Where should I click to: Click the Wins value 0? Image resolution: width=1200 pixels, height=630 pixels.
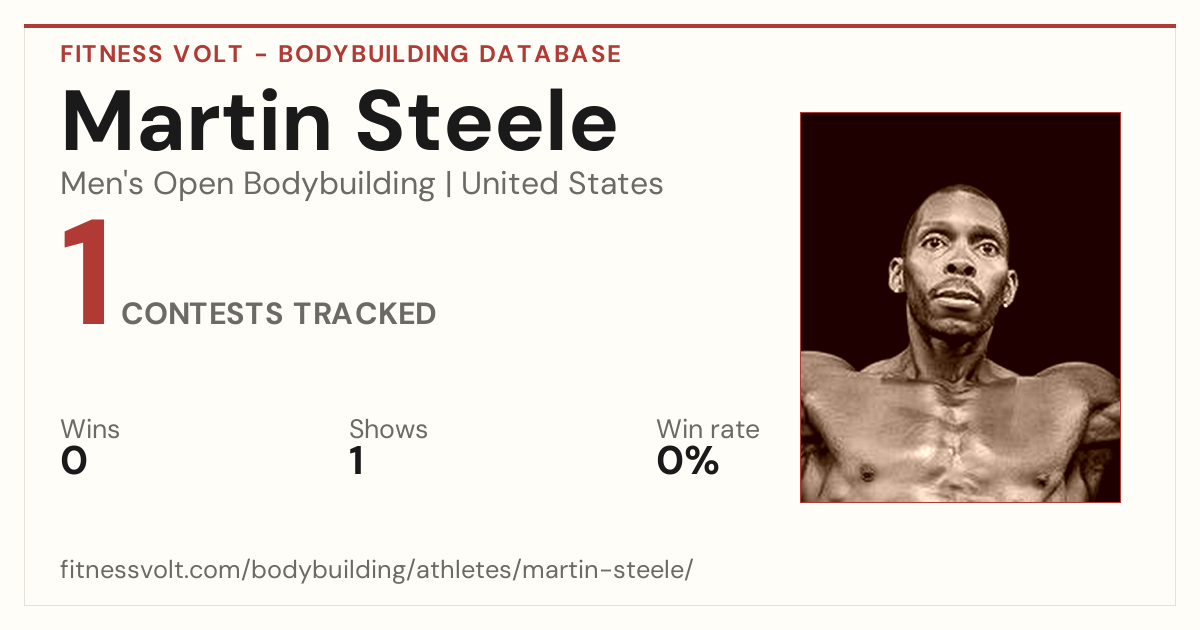74,461
